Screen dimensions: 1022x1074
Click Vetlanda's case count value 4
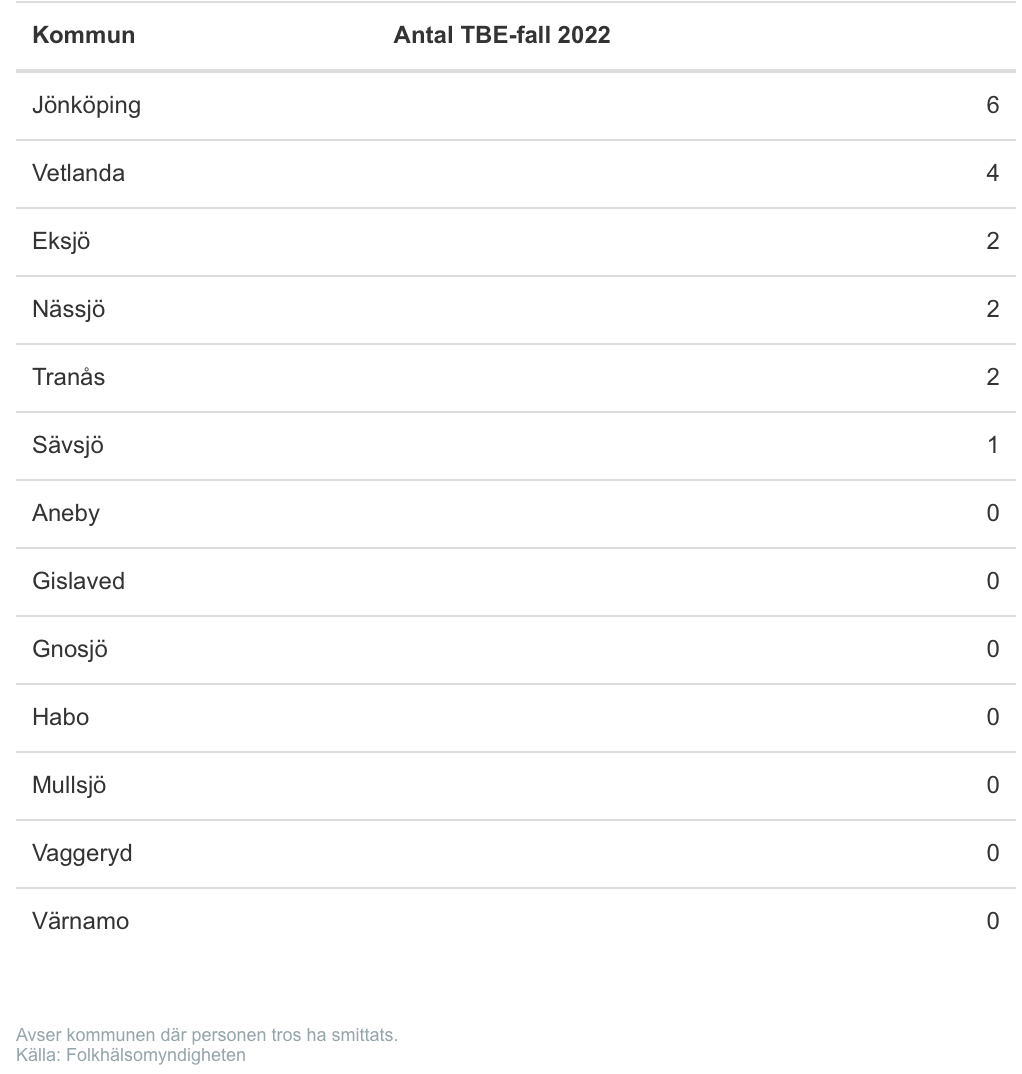[x=992, y=173]
